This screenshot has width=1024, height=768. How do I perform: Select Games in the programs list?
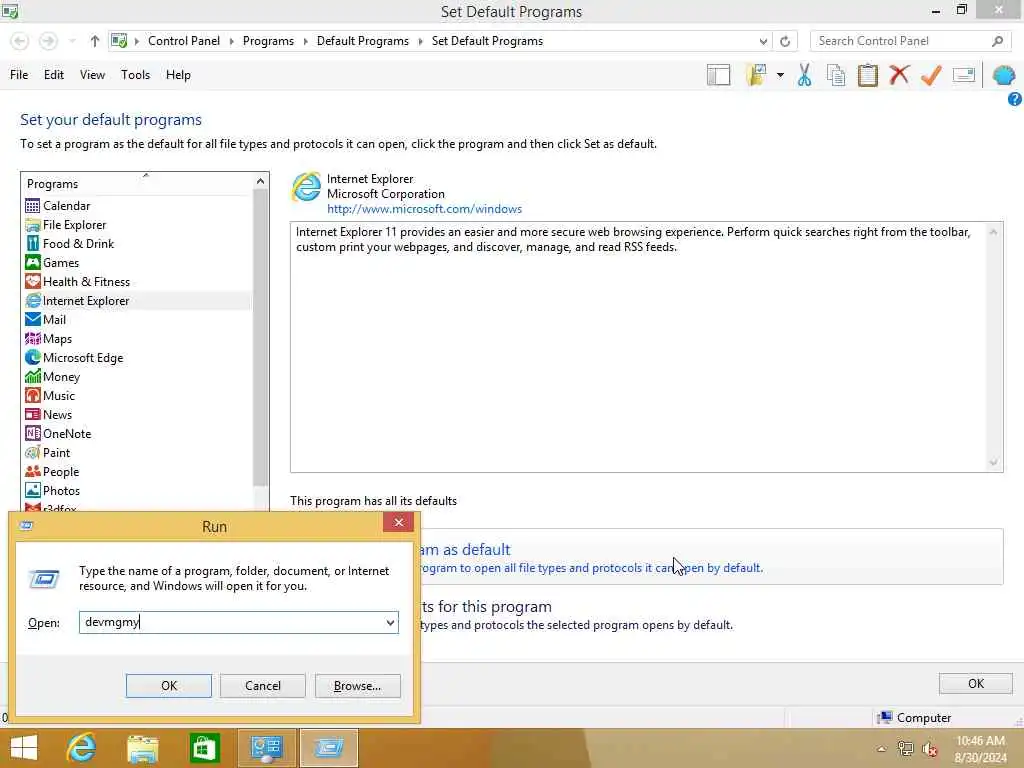click(x=61, y=263)
